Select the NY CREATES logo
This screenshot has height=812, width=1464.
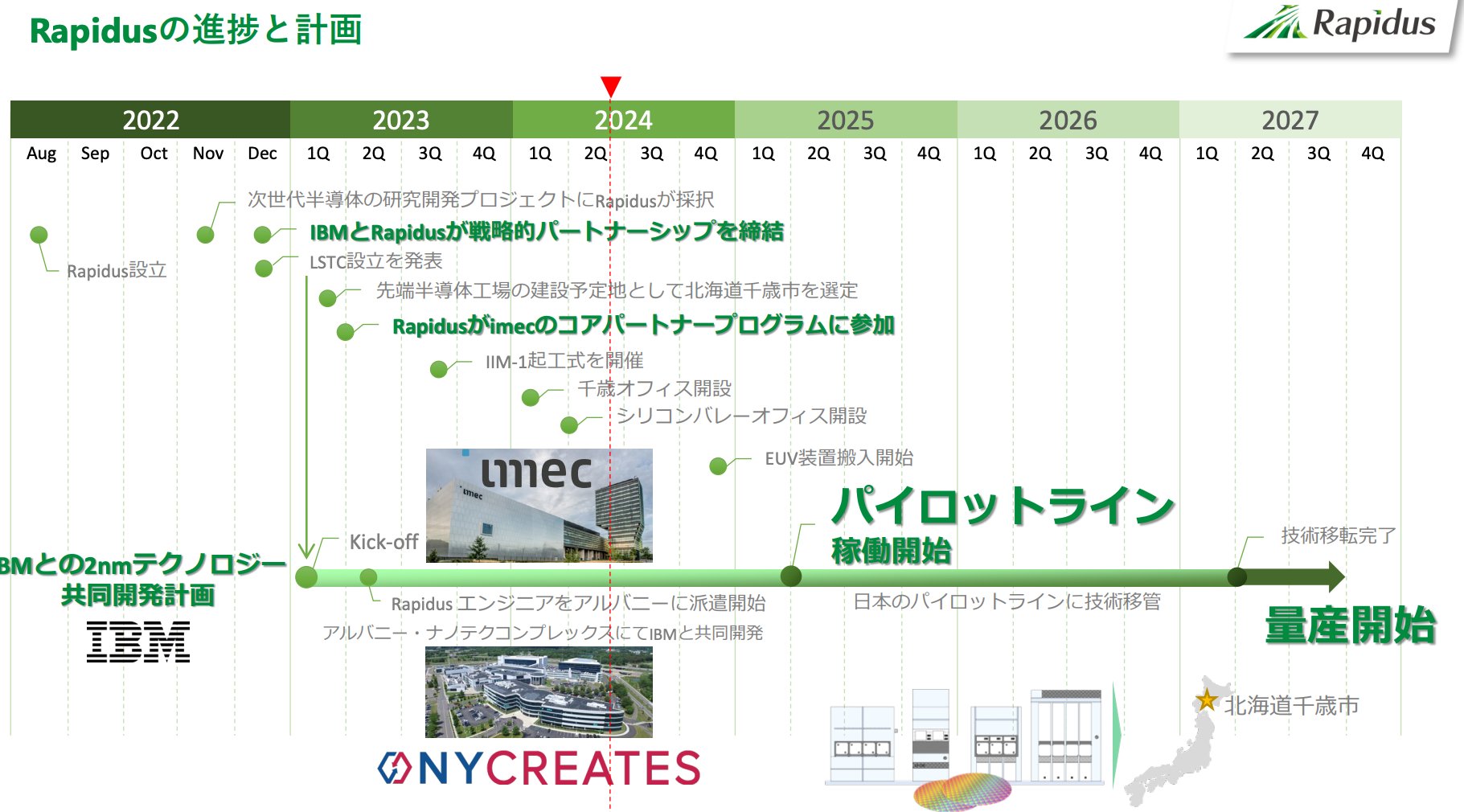point(539,768)
